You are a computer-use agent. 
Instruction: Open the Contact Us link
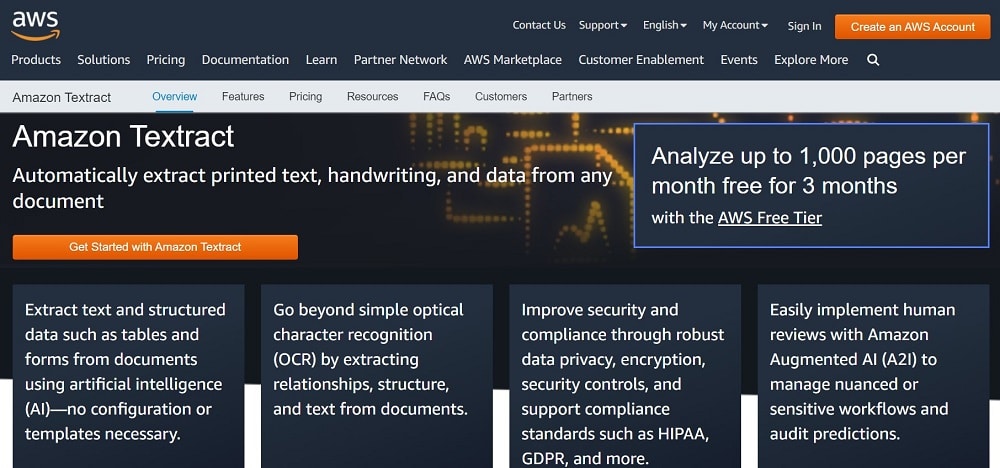[x=539, y=26]
